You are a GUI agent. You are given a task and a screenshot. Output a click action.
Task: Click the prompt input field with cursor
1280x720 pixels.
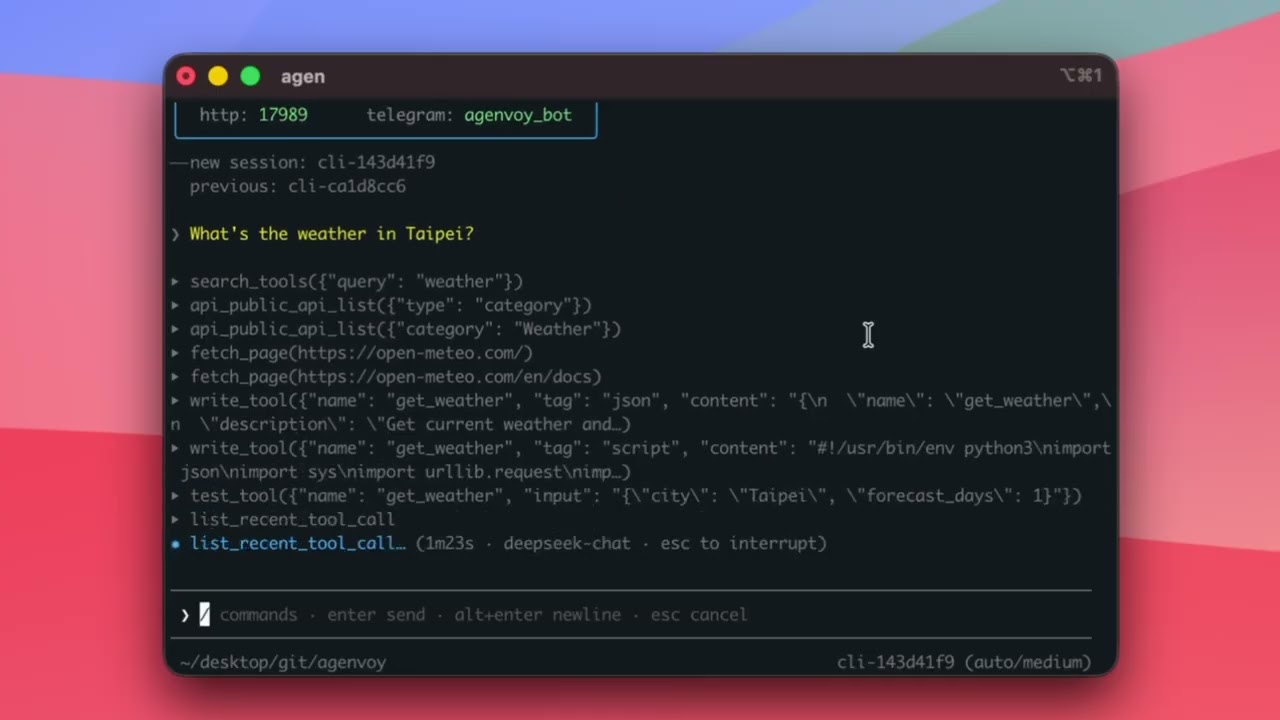point(640,614)
